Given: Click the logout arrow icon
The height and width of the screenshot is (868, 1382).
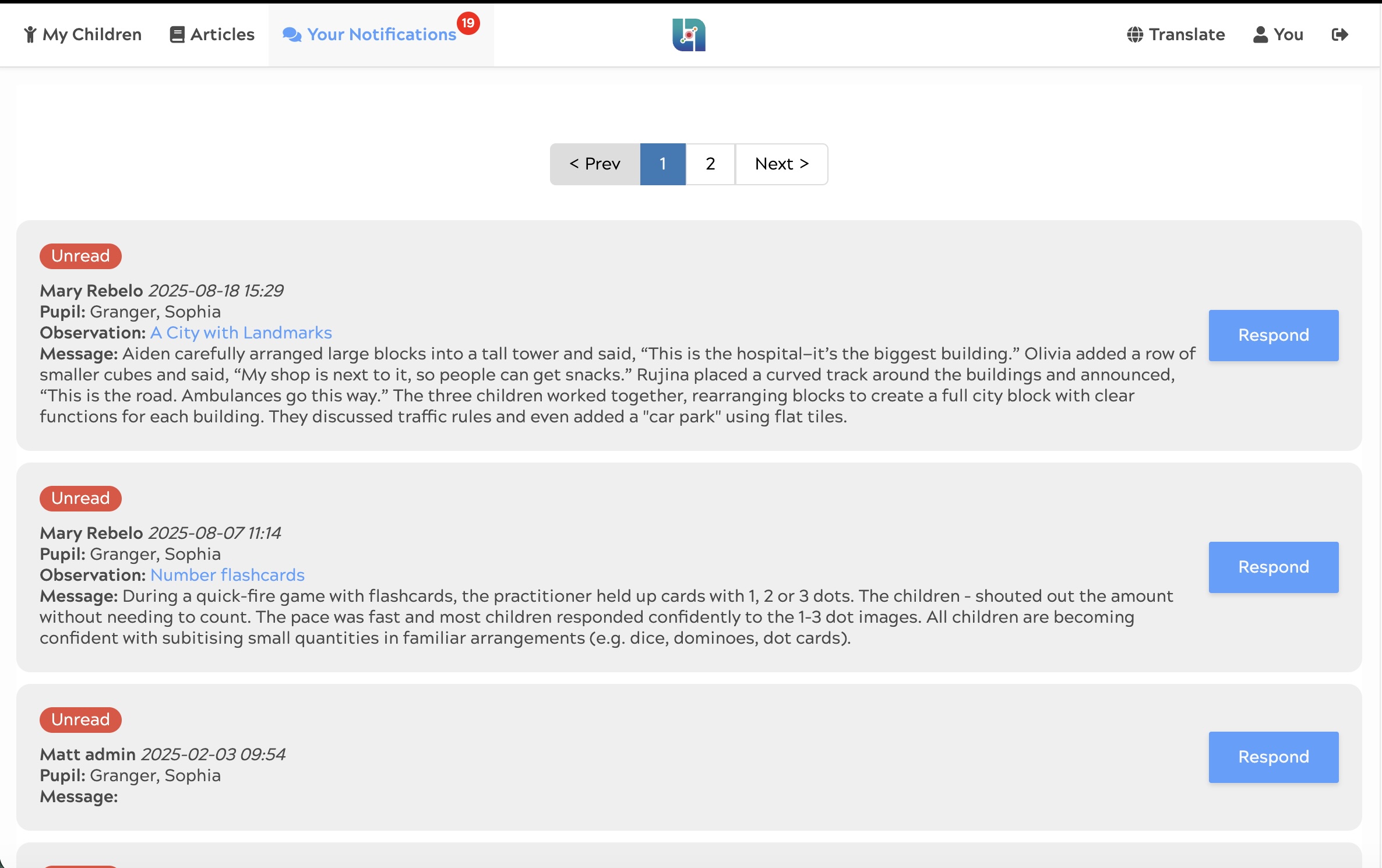Looking at the screenshot, I should 1339,35.
